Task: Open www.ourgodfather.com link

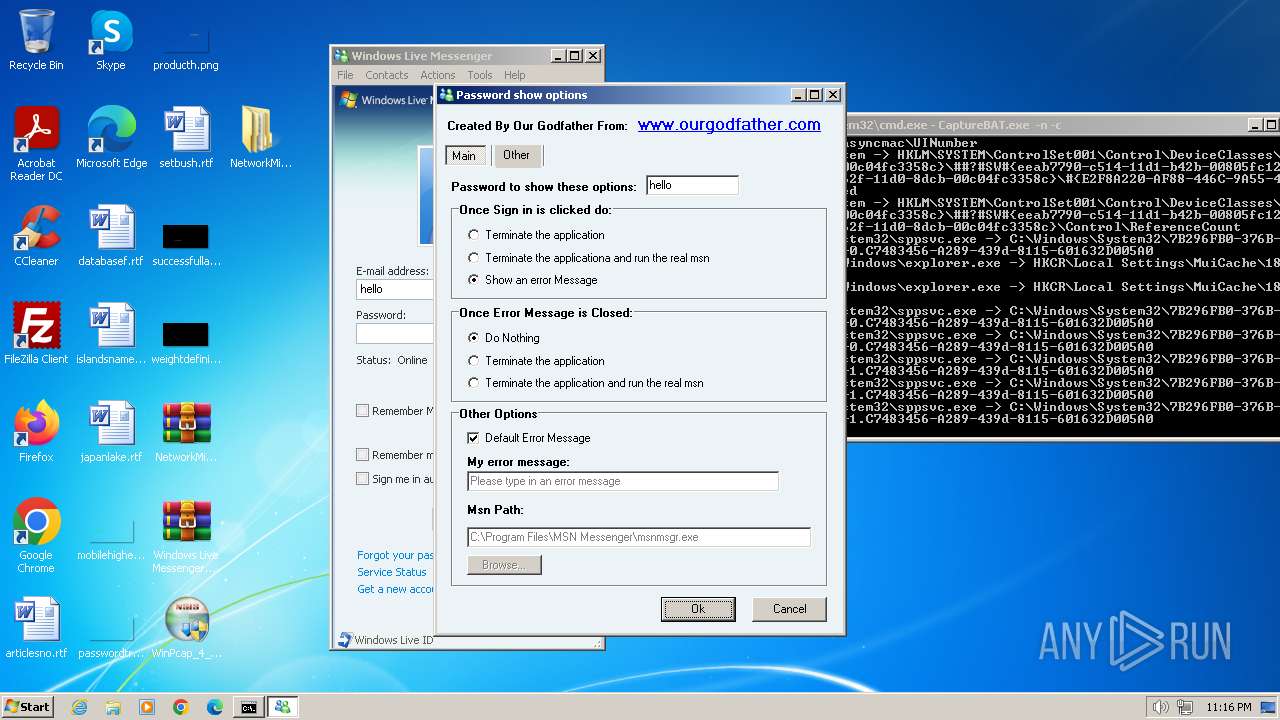Action: [729, 125]
